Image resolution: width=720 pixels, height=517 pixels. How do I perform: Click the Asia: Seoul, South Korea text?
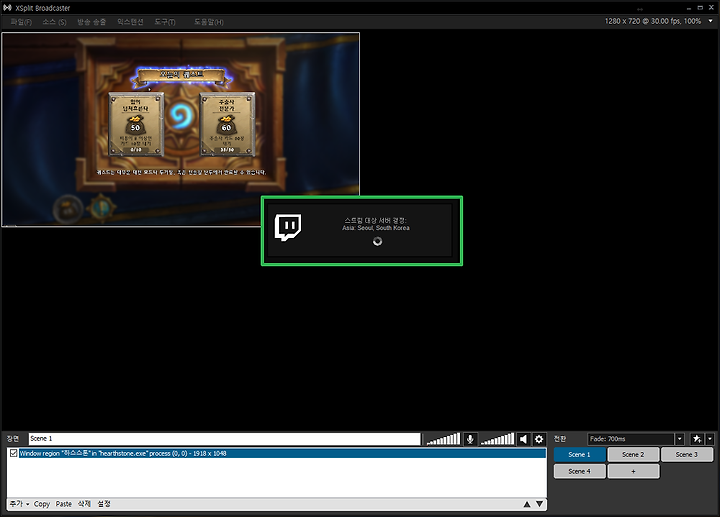tap(376, 228)
